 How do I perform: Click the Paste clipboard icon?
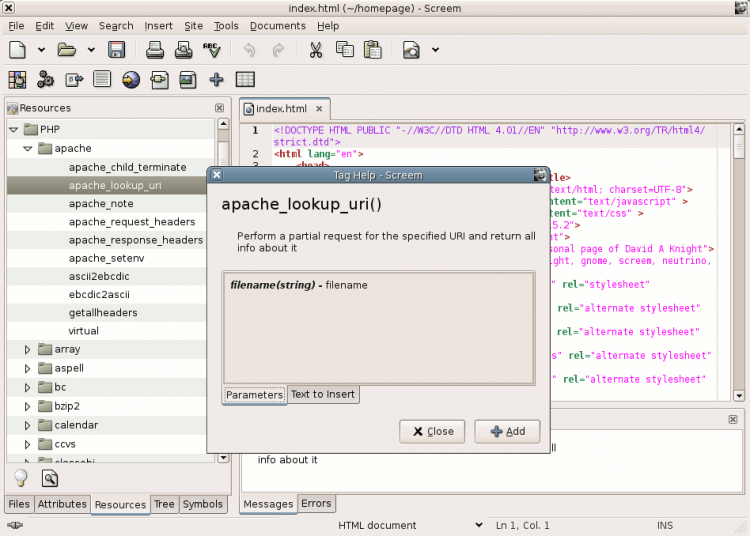[372, 49]
